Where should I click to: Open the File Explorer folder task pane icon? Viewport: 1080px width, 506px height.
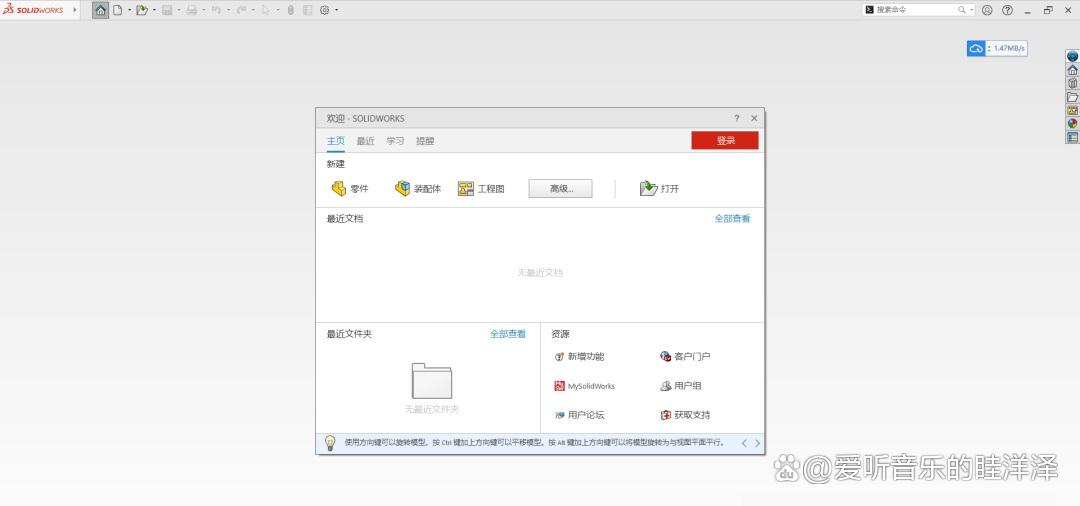[x=1072, y=97]
